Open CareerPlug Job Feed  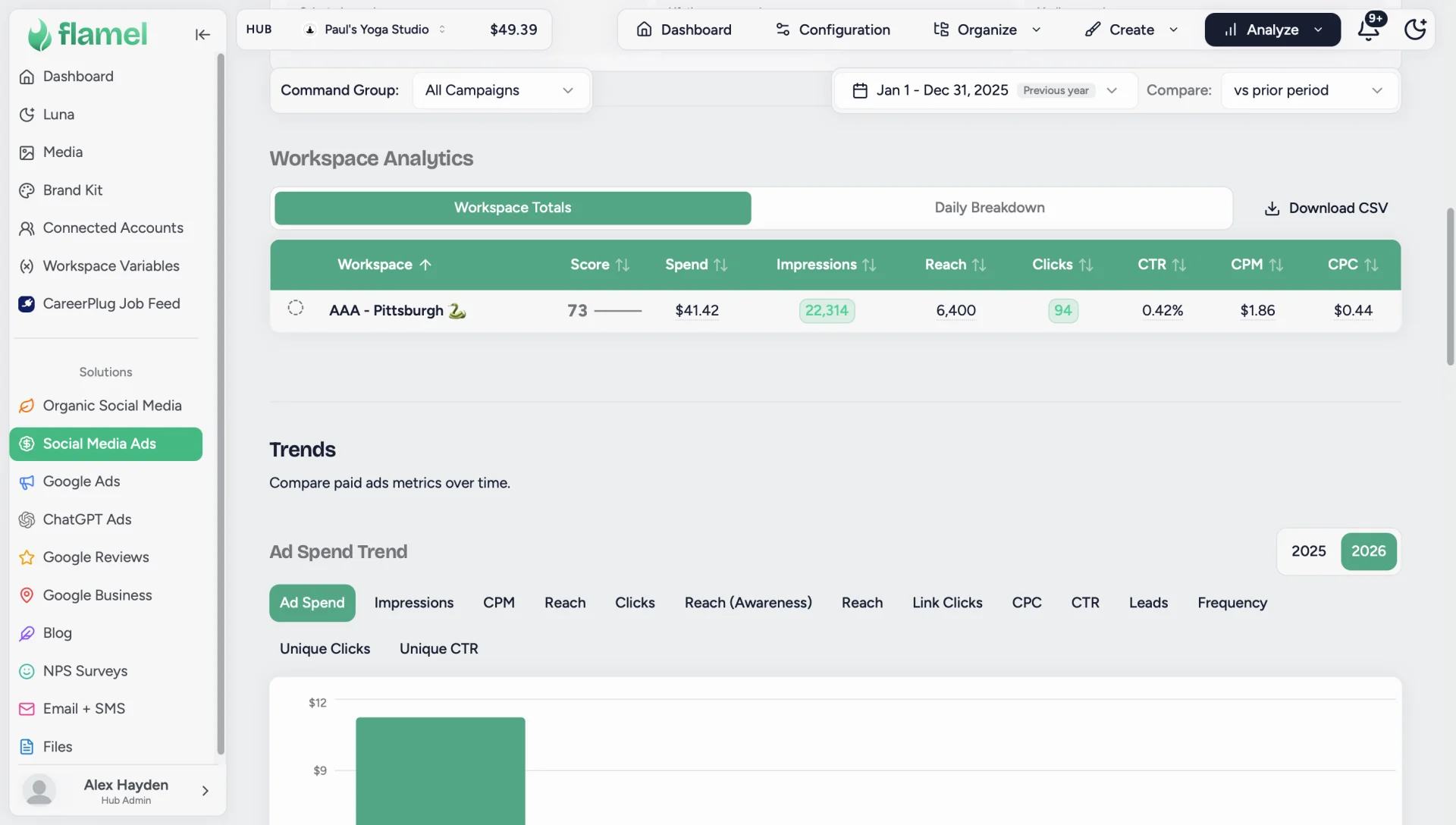click(x=106, y=304)
